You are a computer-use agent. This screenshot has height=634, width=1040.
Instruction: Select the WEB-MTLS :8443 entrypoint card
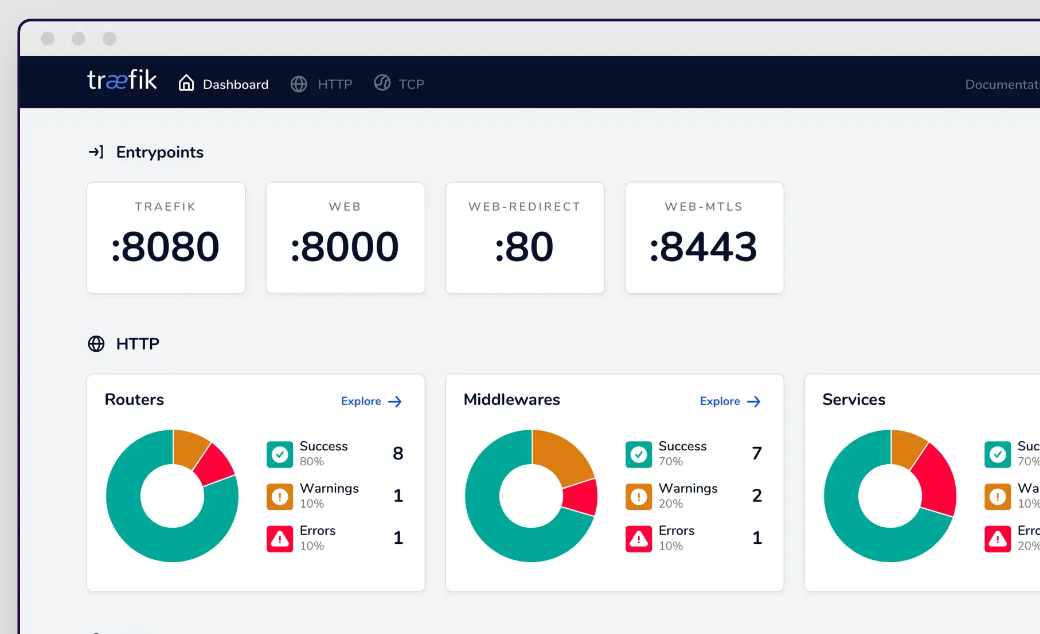point(704,237)
